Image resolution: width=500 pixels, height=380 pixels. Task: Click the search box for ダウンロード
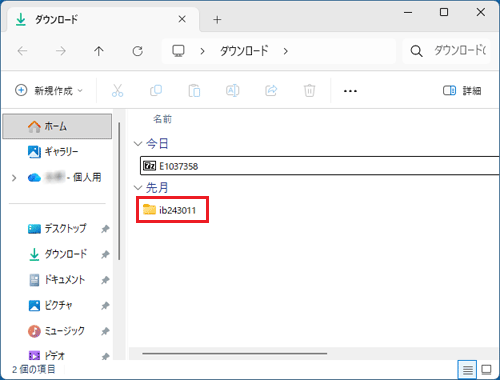point(446,51)
